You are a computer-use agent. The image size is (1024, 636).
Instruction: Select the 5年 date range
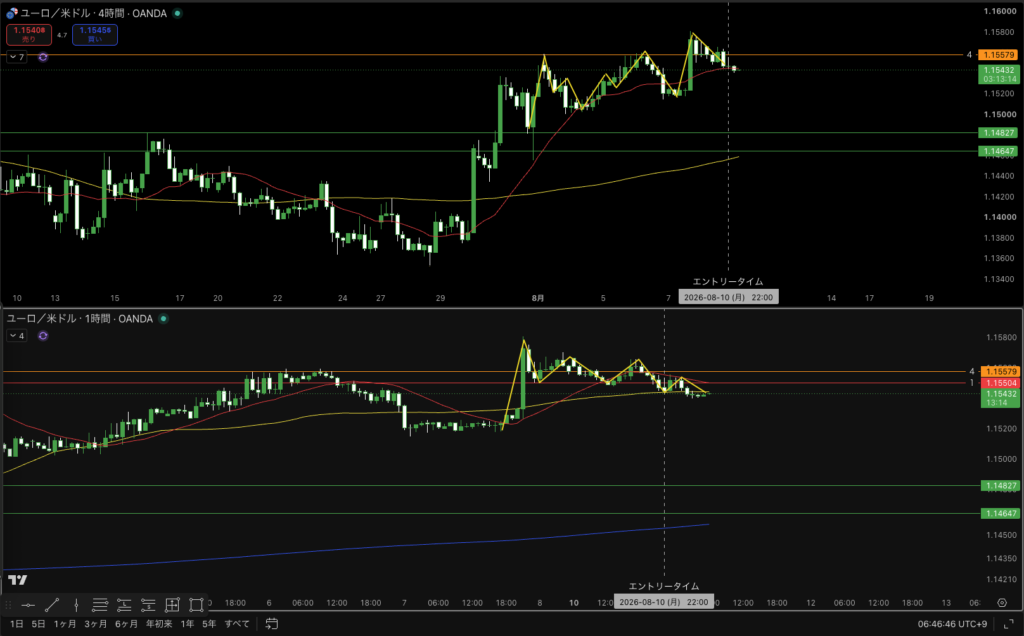pos(209,624)
